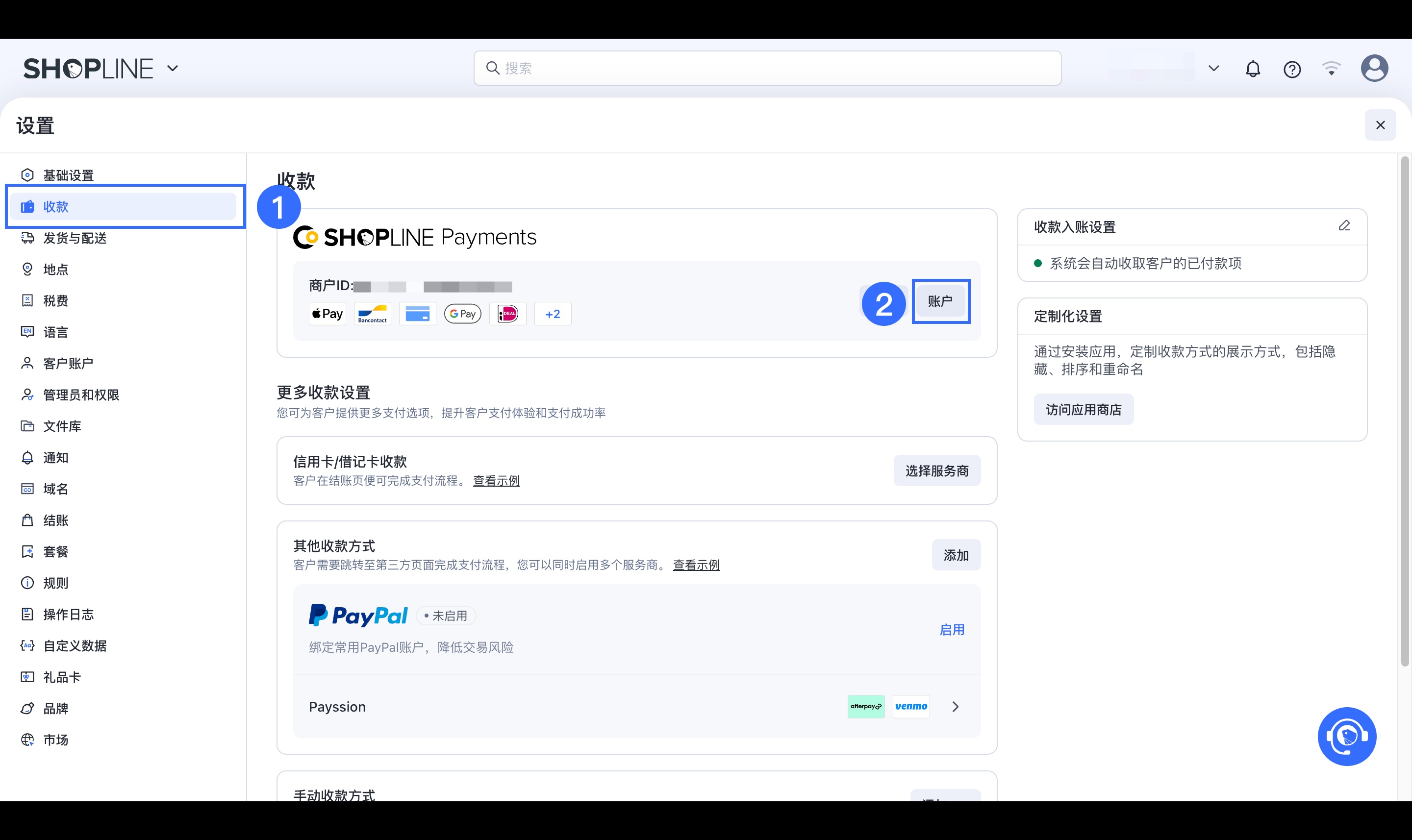This screenshot has width=1412, height=840.
Task: Open the help question mark icon
Action: click(x=1292, y=69)
